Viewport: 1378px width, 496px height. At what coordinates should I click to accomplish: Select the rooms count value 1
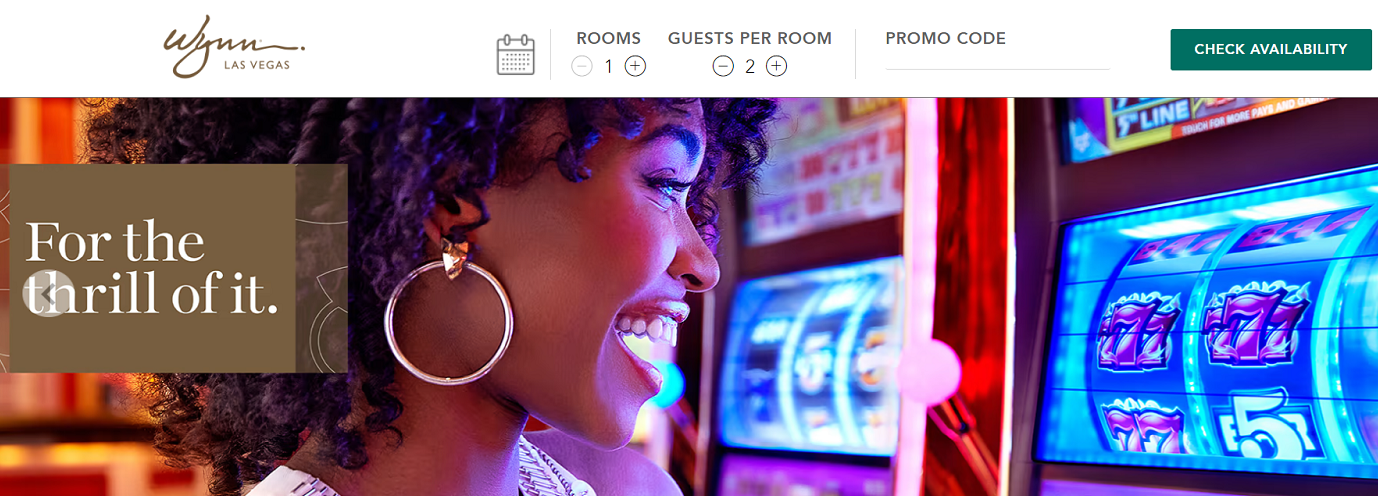[x=608, y=67]
